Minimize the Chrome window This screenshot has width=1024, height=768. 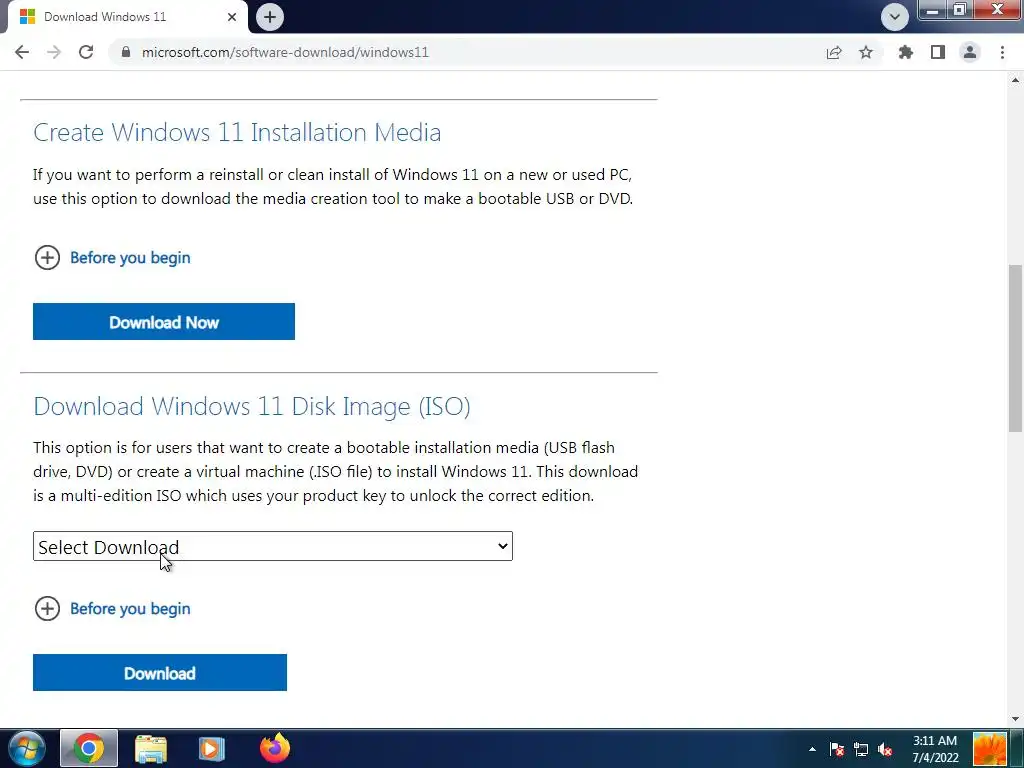pyautogui.click(x=933, y=10)
